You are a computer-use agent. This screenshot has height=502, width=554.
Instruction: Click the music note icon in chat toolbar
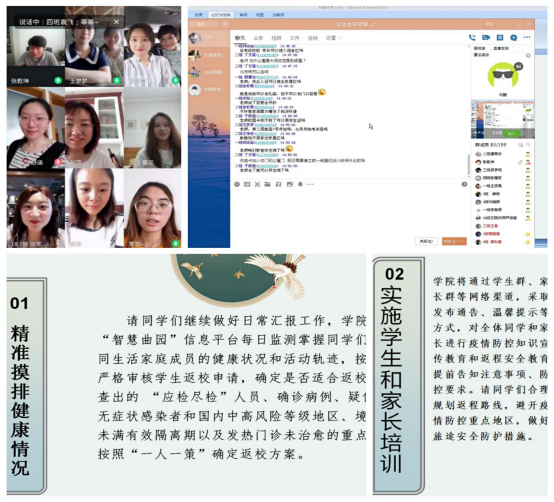278,184
